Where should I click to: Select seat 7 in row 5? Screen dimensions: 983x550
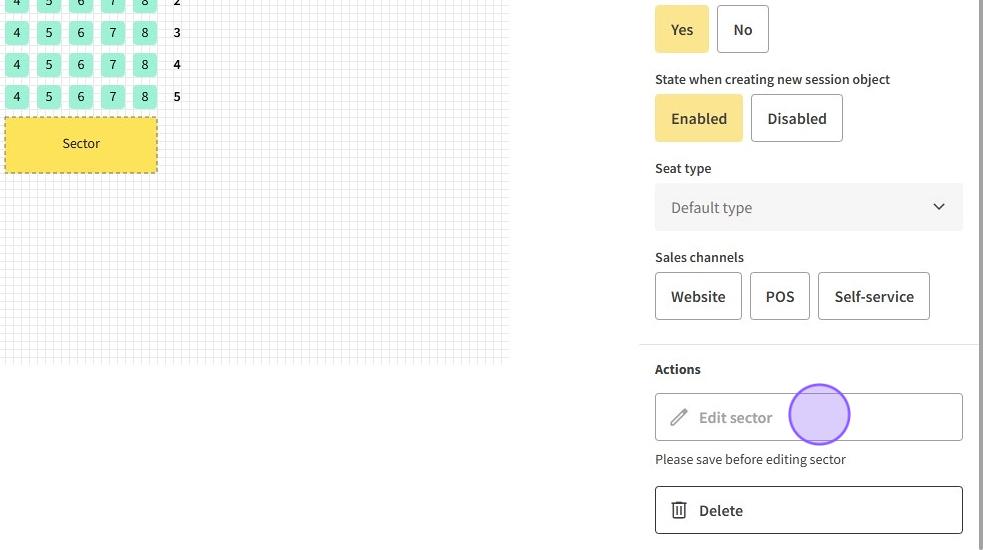pos(113,97)
